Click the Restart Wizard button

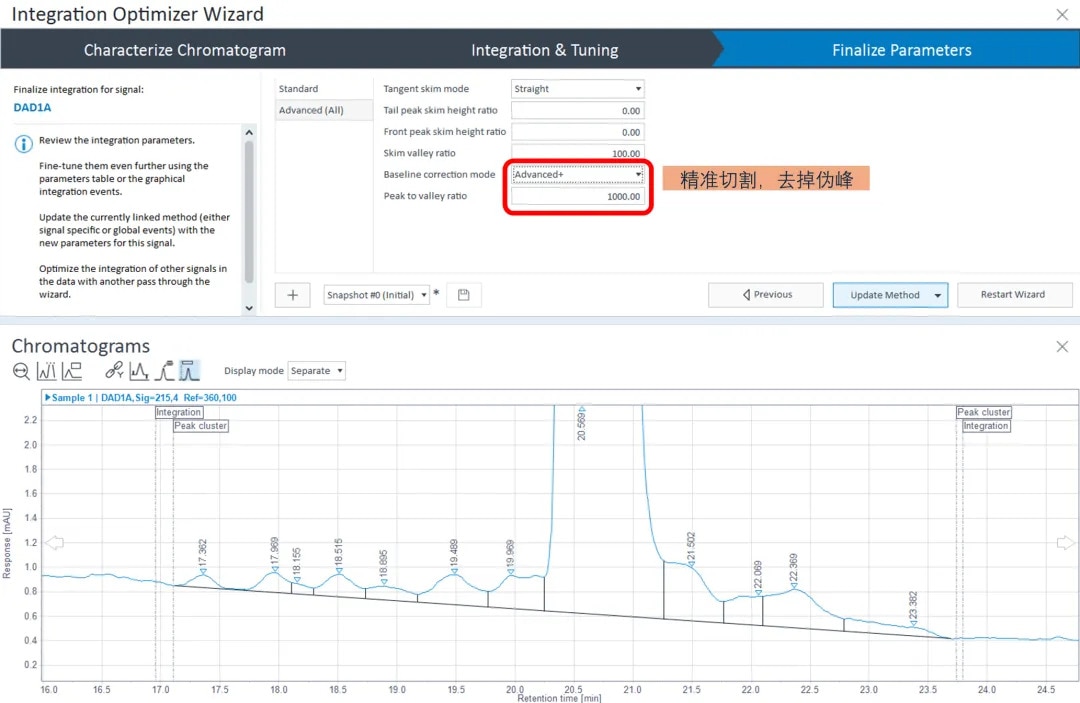point(1012,295)
